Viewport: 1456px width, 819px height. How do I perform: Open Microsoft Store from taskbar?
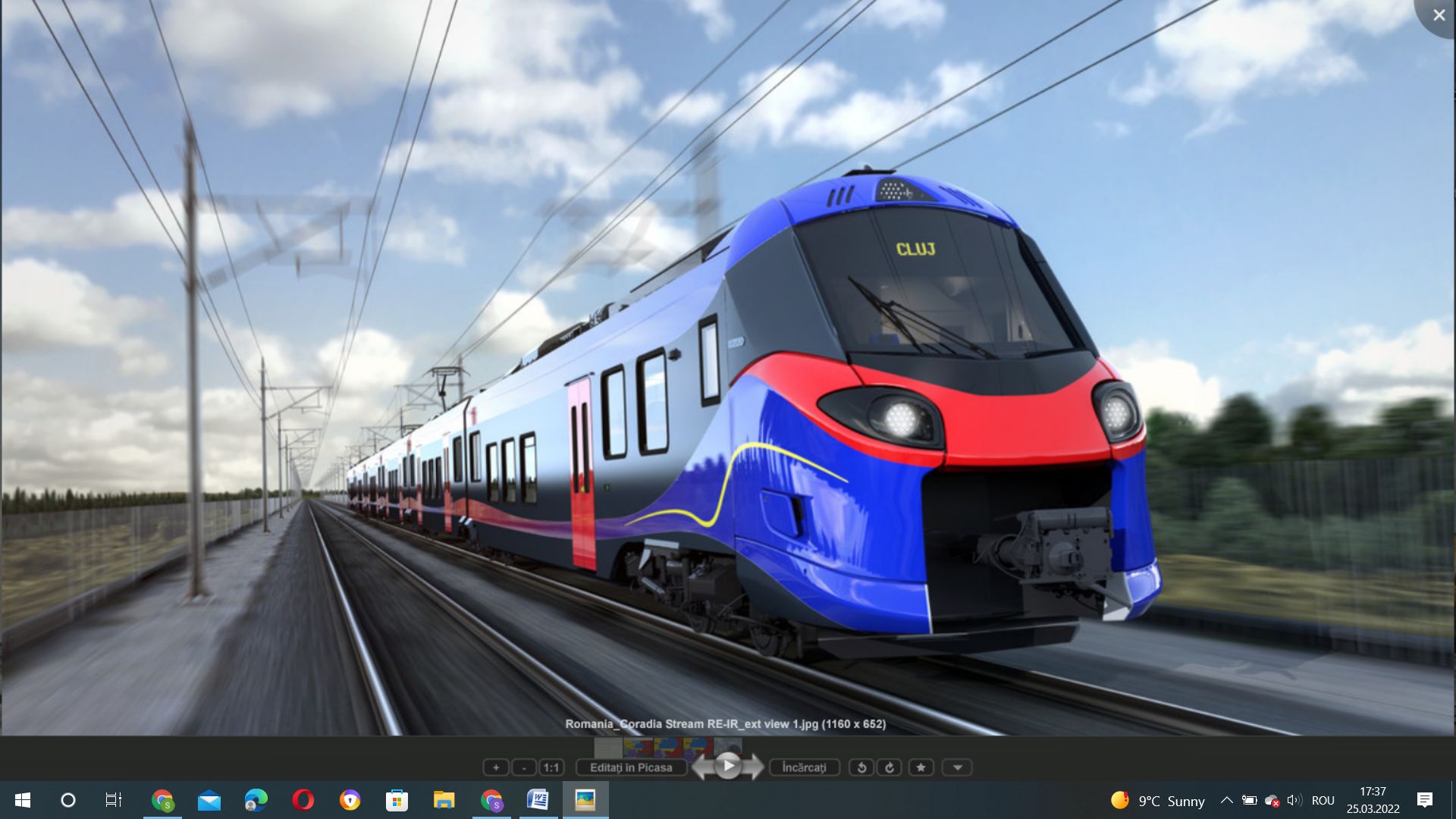click(x=397, y=800)
